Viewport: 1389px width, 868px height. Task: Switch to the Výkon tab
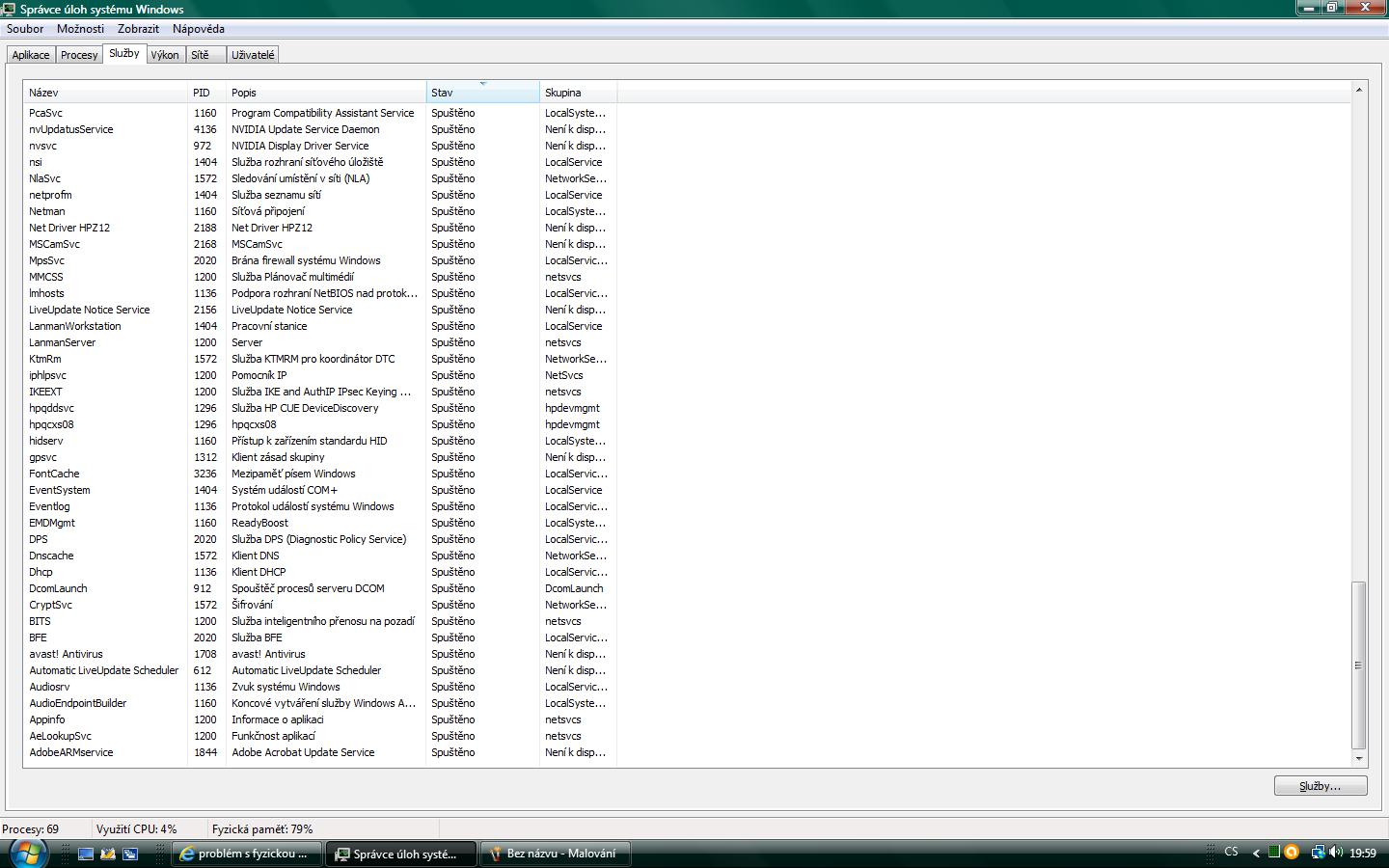(x=165, y=55)
